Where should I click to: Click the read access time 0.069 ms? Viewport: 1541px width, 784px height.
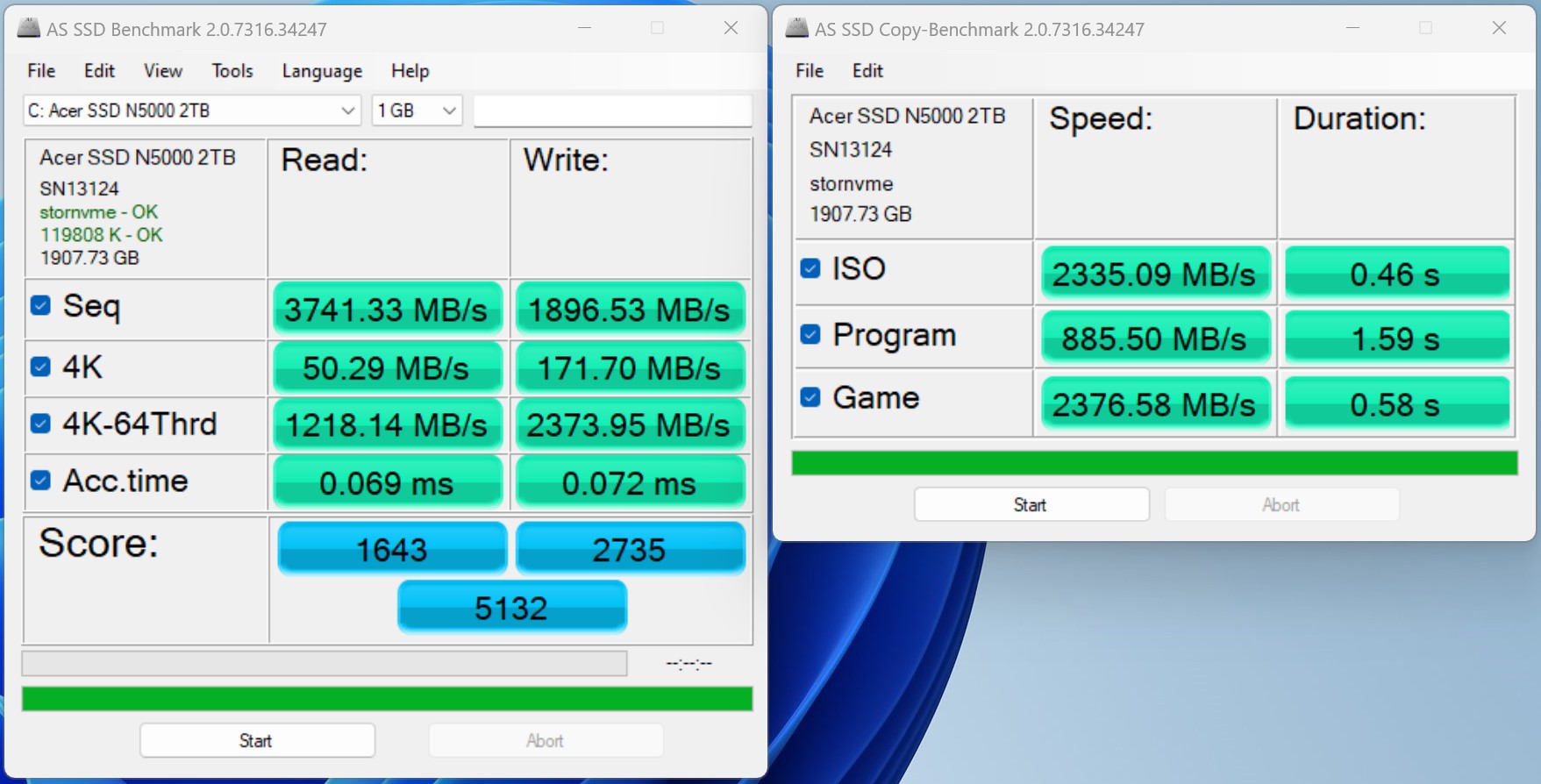(x=387, y=483)
